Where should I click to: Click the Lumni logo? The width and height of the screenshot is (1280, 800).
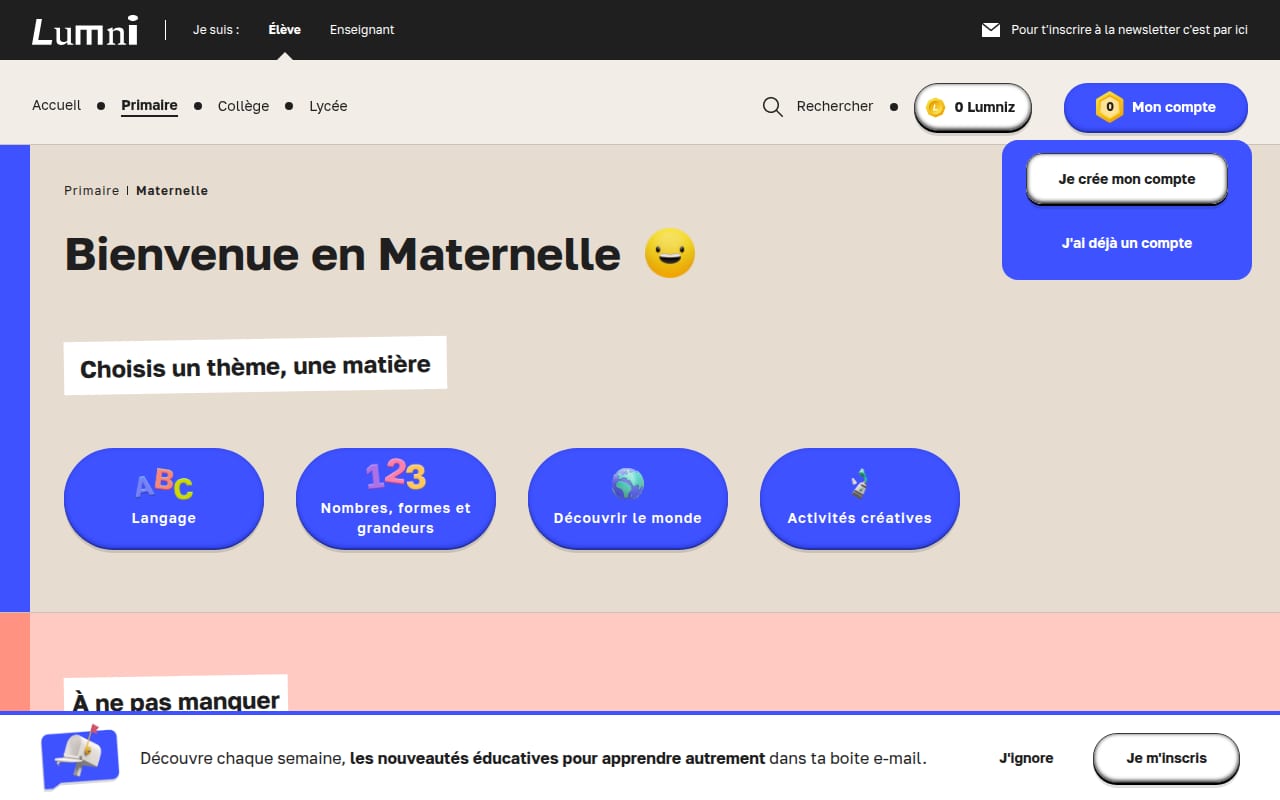[84, 30]
